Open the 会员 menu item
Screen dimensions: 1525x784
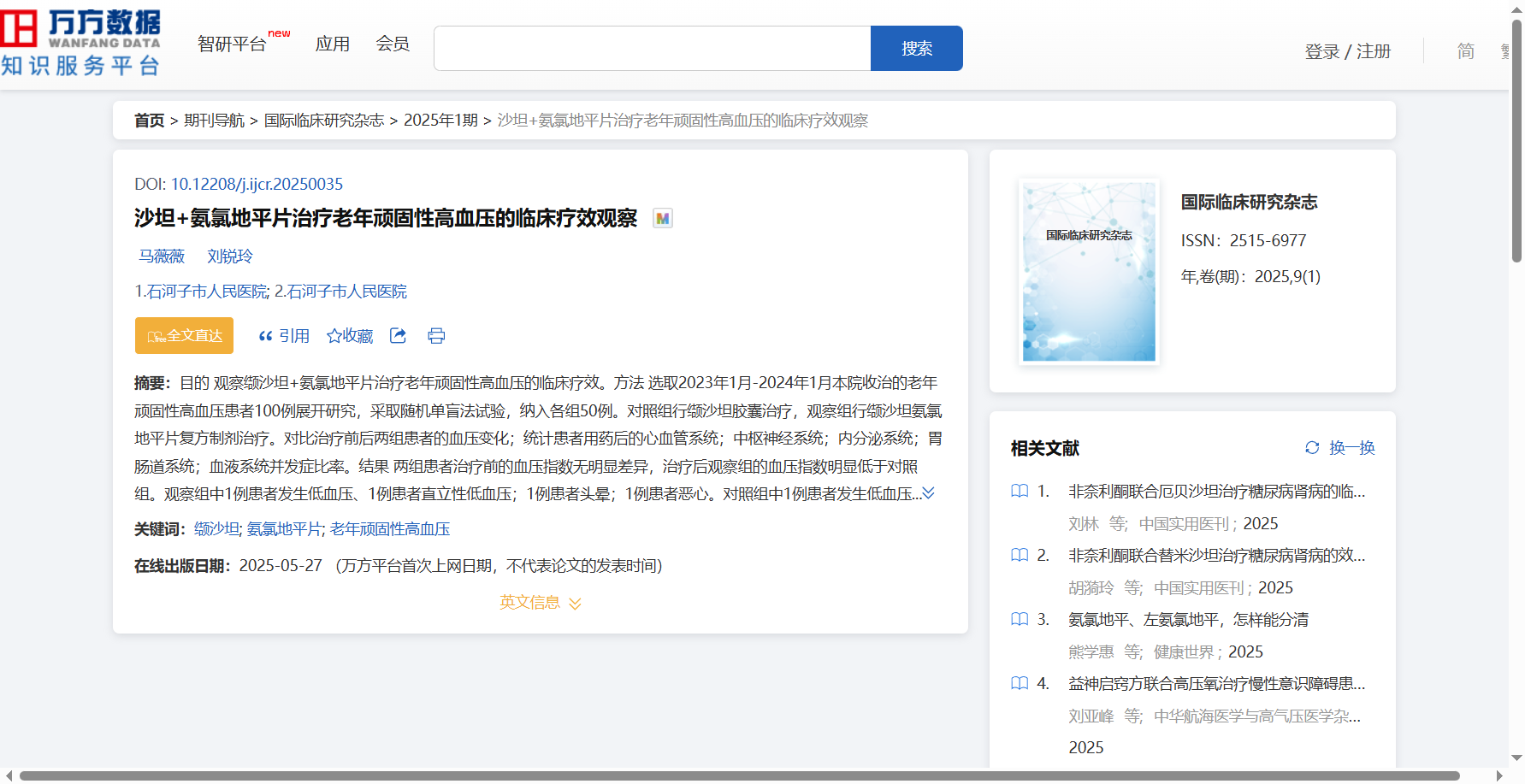(x=393, y=44)
